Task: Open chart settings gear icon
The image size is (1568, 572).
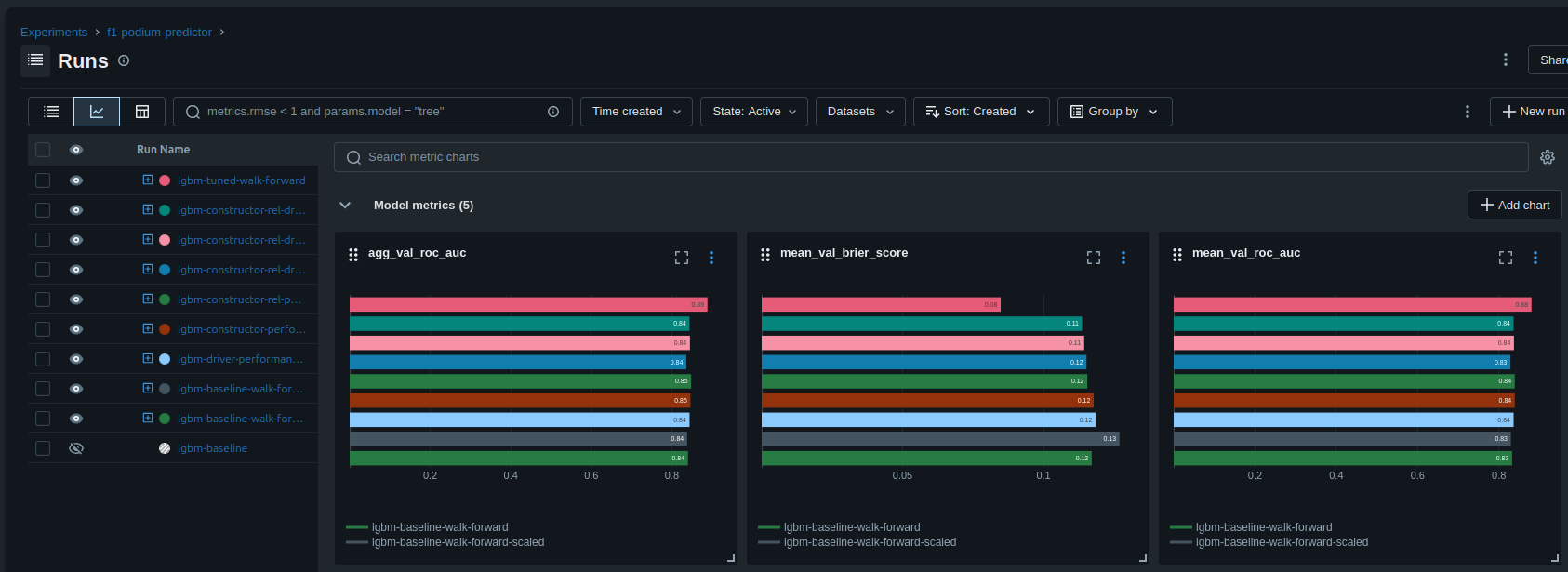Action: (1548, 157)
